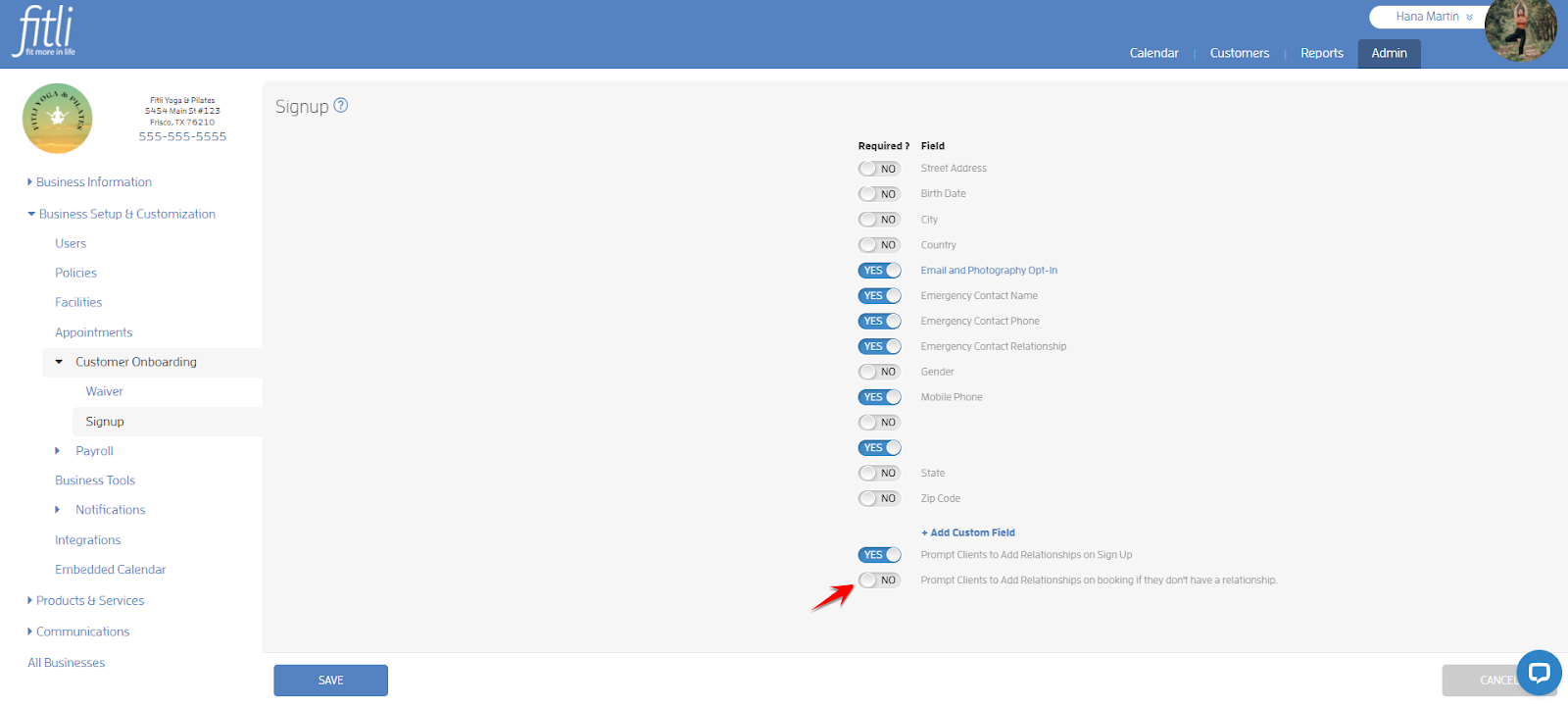The image size is (1568, 707).
Task: Open Facilities in sidebar
Action: [78, 302]
